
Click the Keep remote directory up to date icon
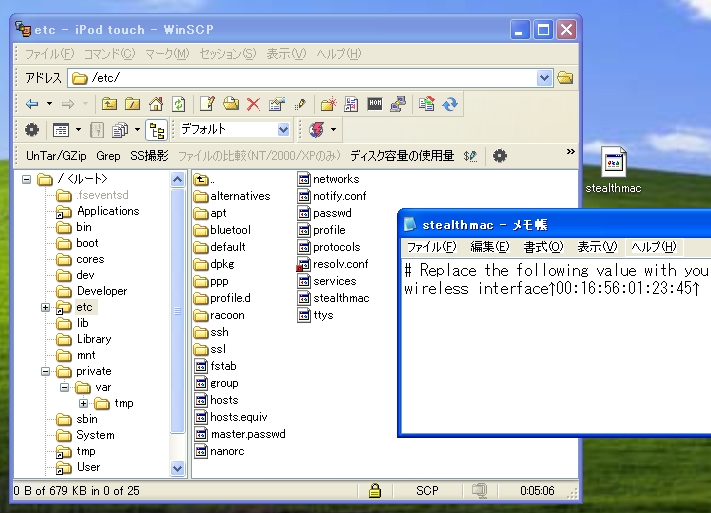pos(450,104)
